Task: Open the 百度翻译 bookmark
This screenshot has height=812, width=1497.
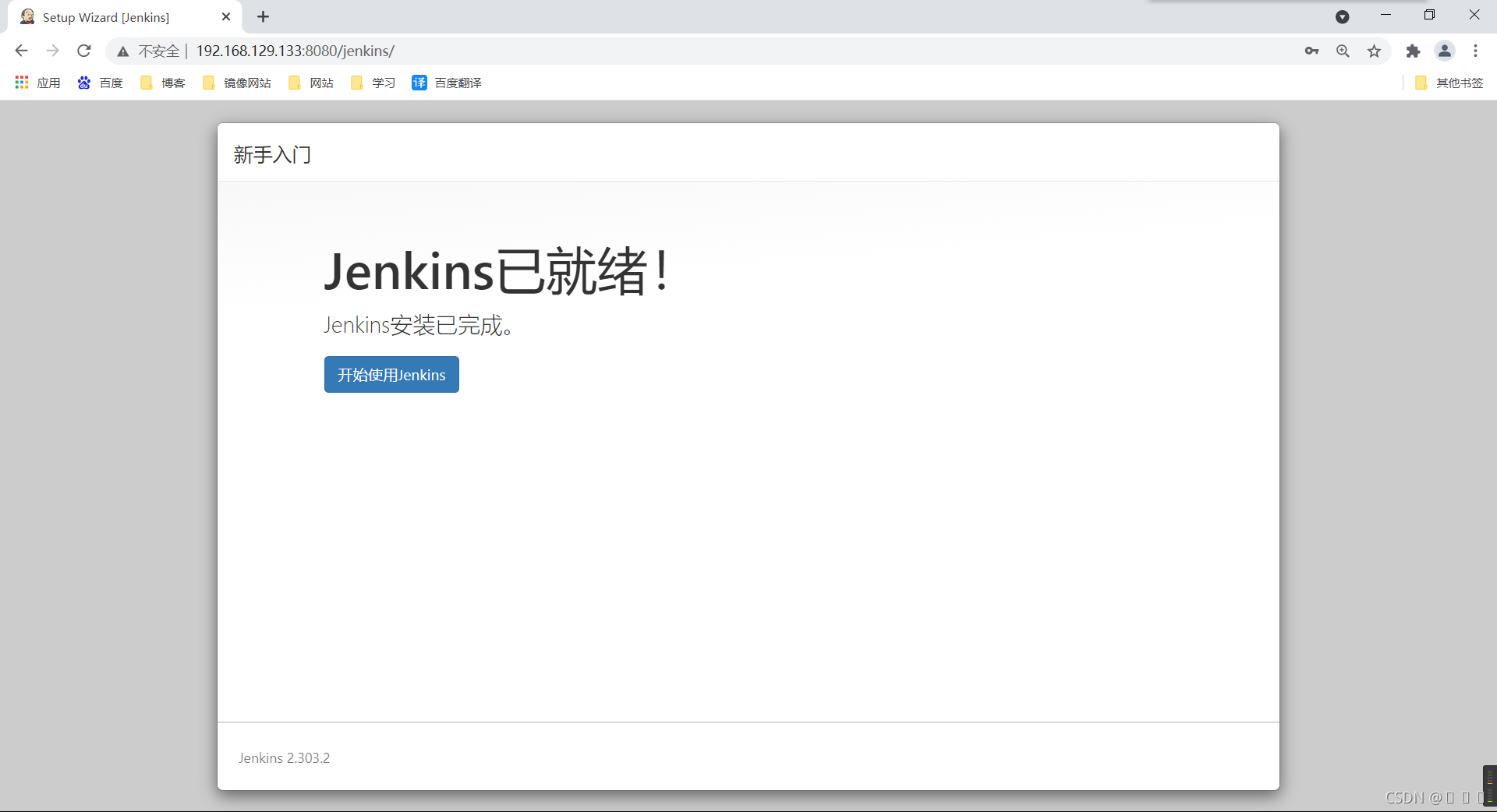Action: tap(447, 83)
